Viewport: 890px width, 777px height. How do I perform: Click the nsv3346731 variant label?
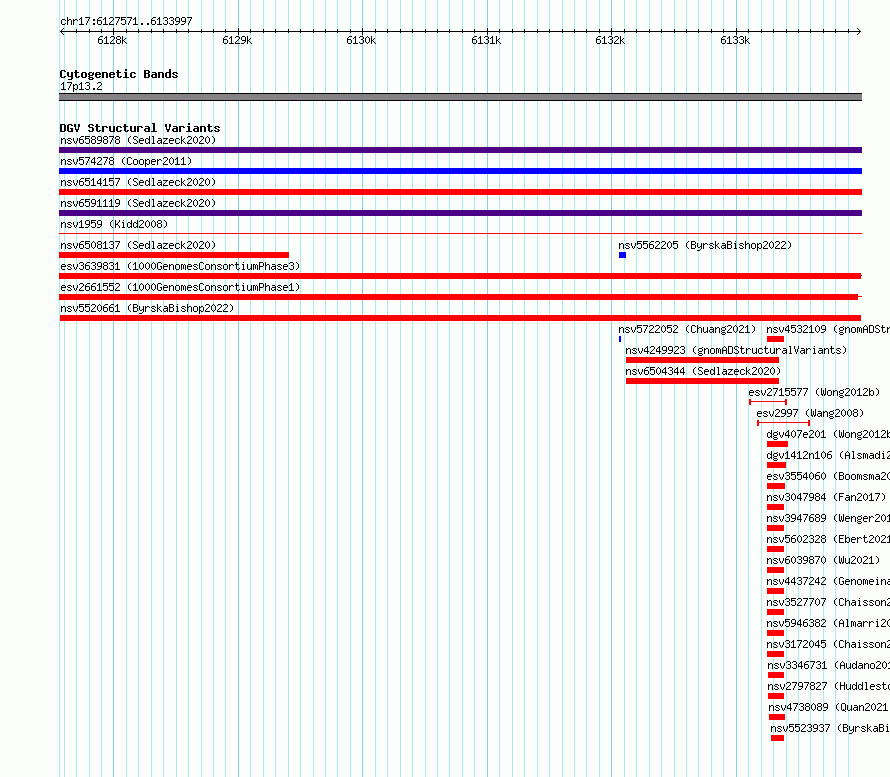click(829, 665)
